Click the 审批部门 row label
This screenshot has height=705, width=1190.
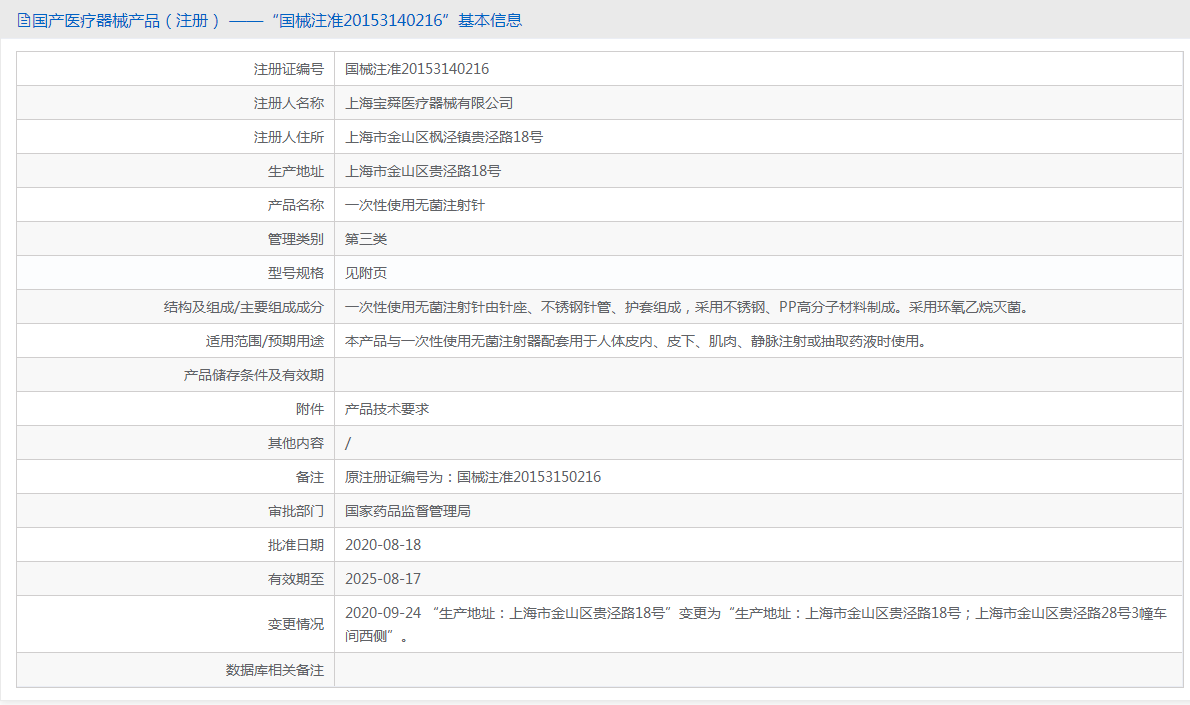point(295,511)
